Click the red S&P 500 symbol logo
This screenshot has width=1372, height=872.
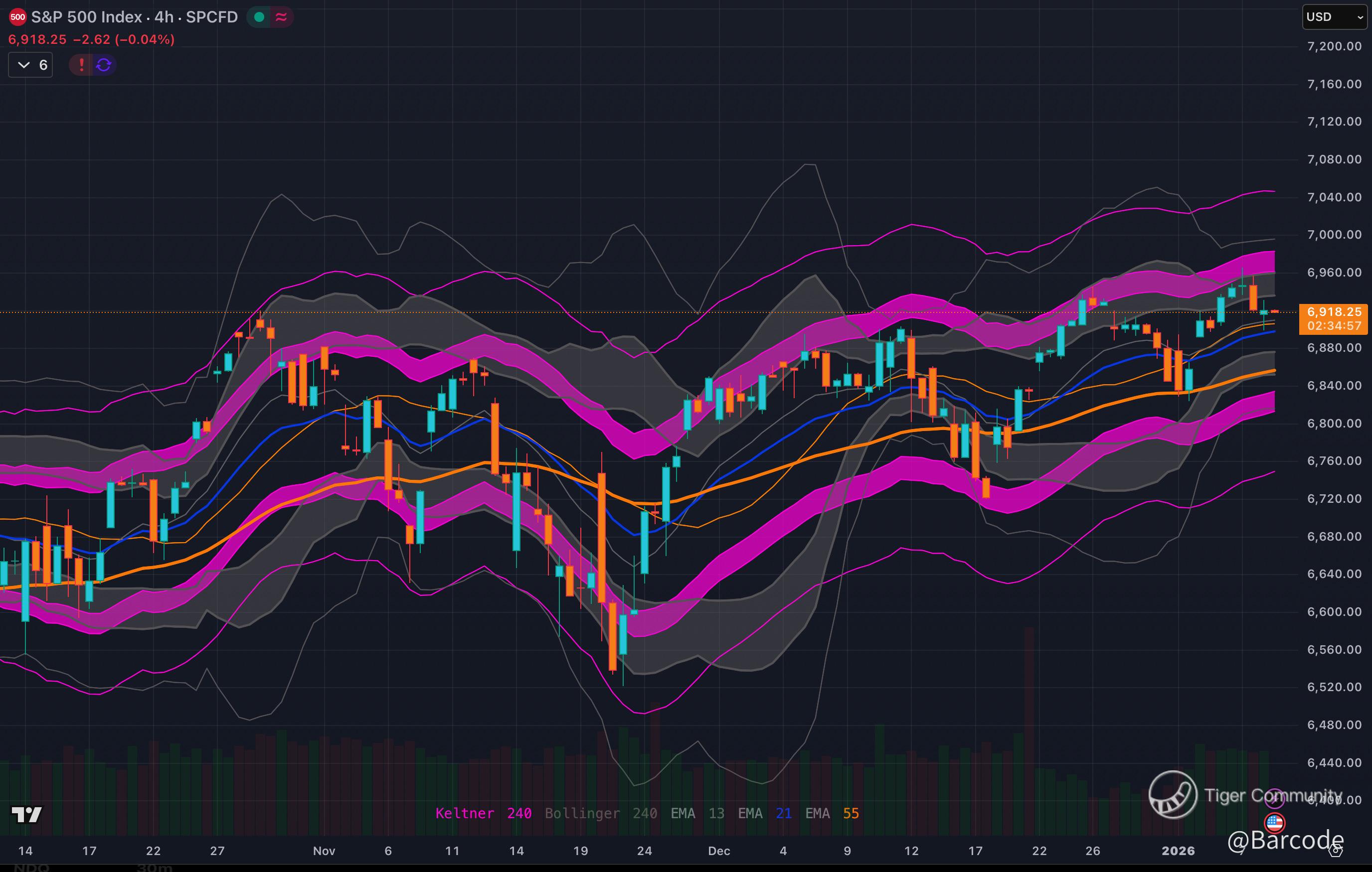(x=17, y=17)
